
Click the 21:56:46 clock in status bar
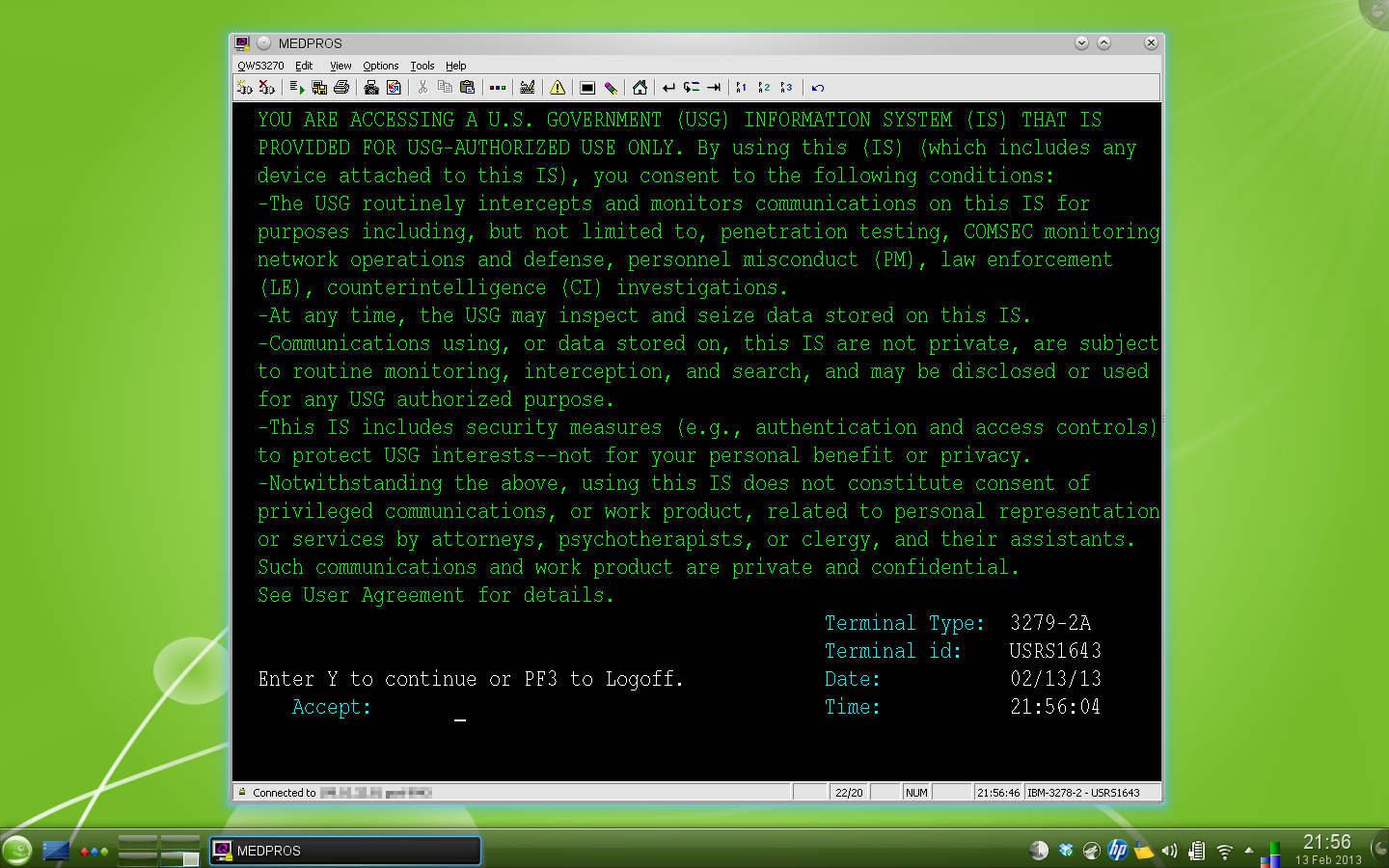coord(998,793)
